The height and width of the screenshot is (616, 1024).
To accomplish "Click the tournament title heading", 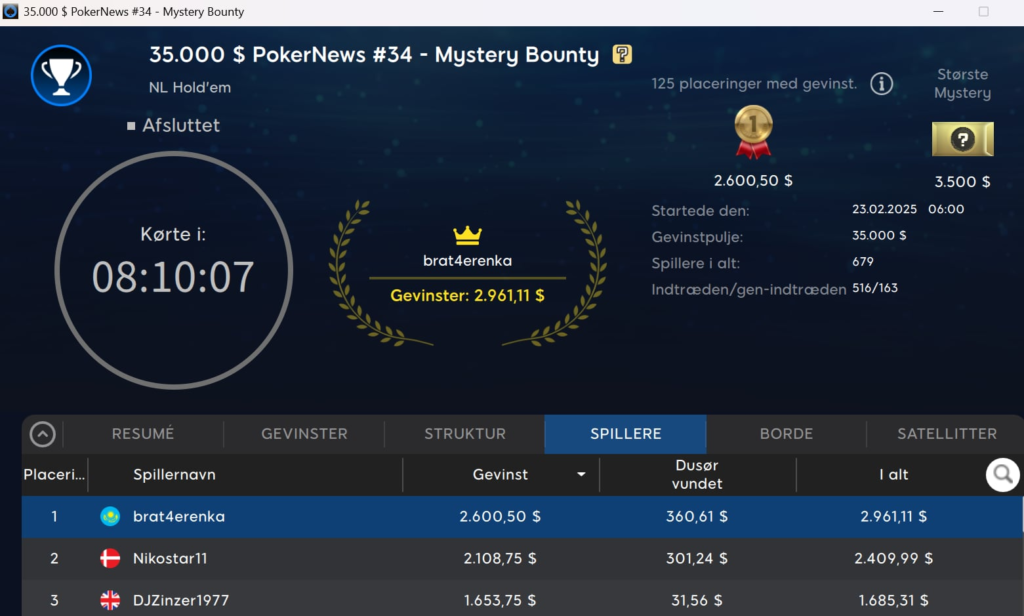I will (x=374, y=55).
